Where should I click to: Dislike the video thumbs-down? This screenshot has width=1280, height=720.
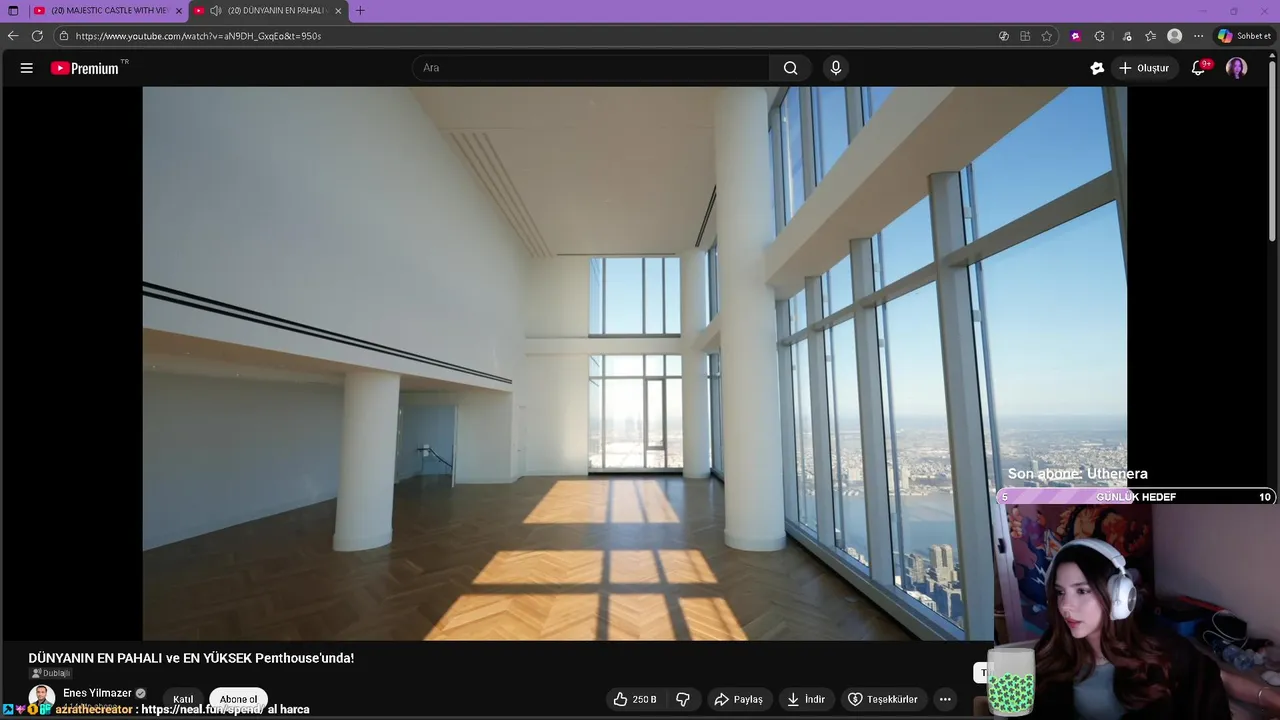[683, 699]
